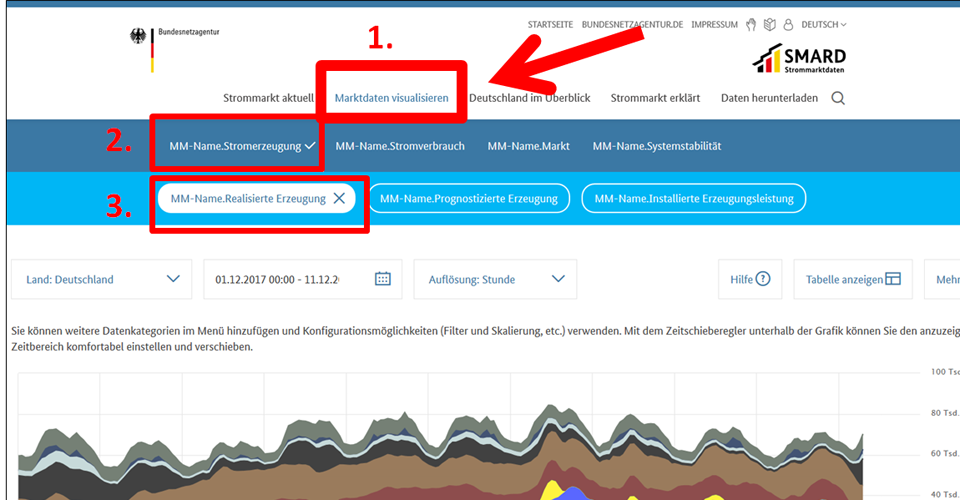Expand the Land: Deutschland dropdown

click(102, 279)
